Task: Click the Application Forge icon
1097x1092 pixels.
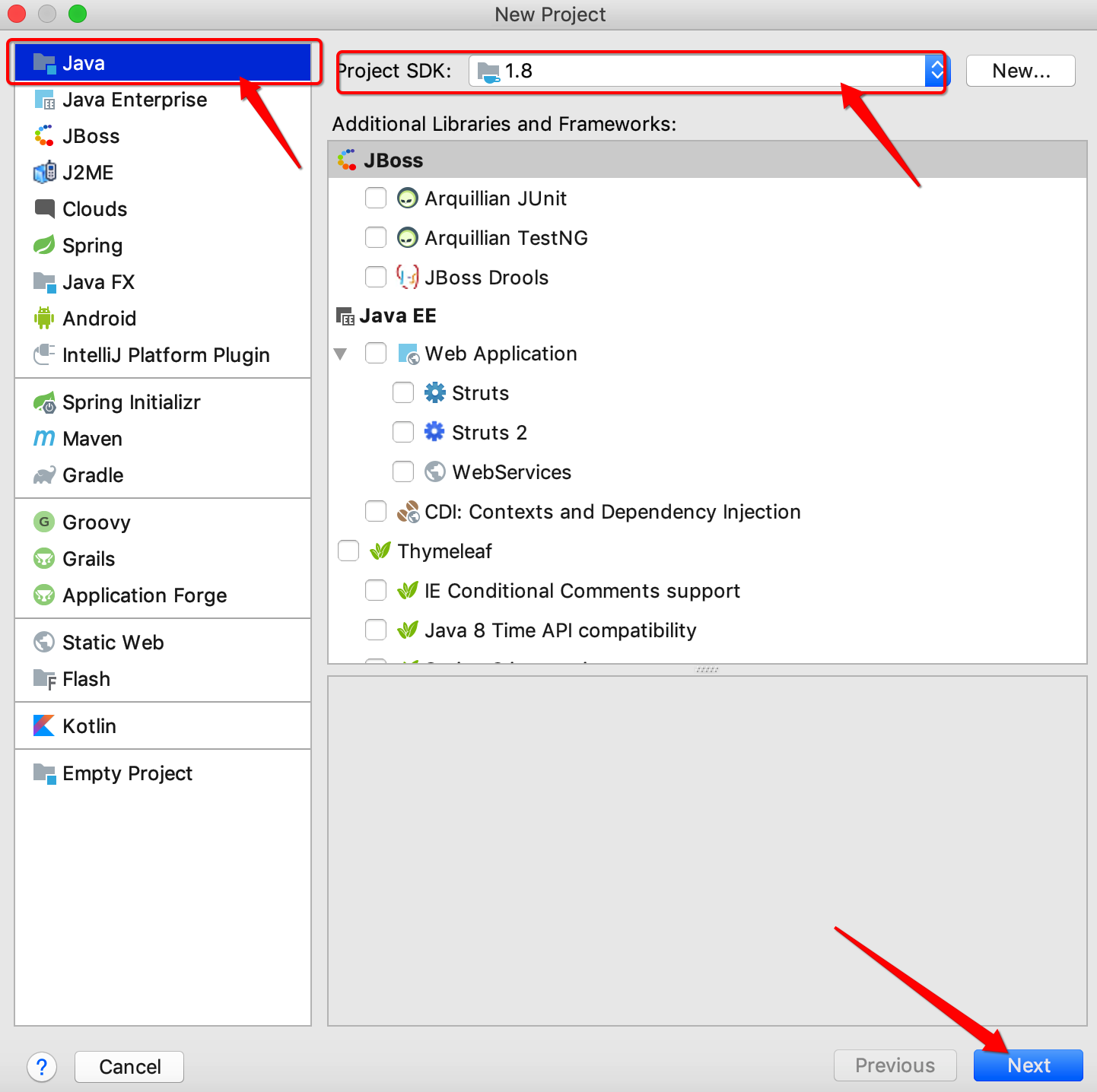Action: coord(45,595)
